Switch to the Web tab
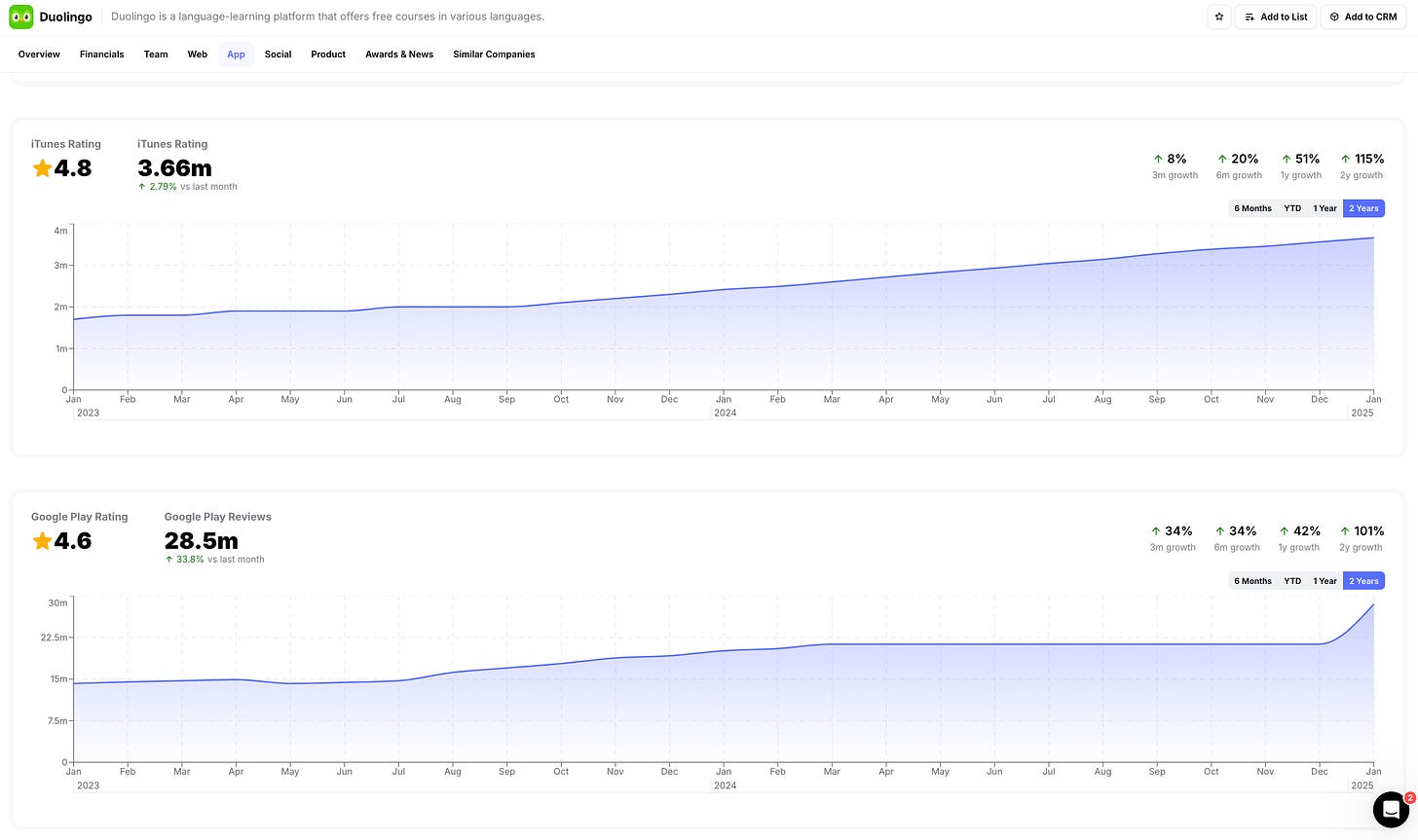This screenshot has height=840, width=1418. tap(198, 55)
